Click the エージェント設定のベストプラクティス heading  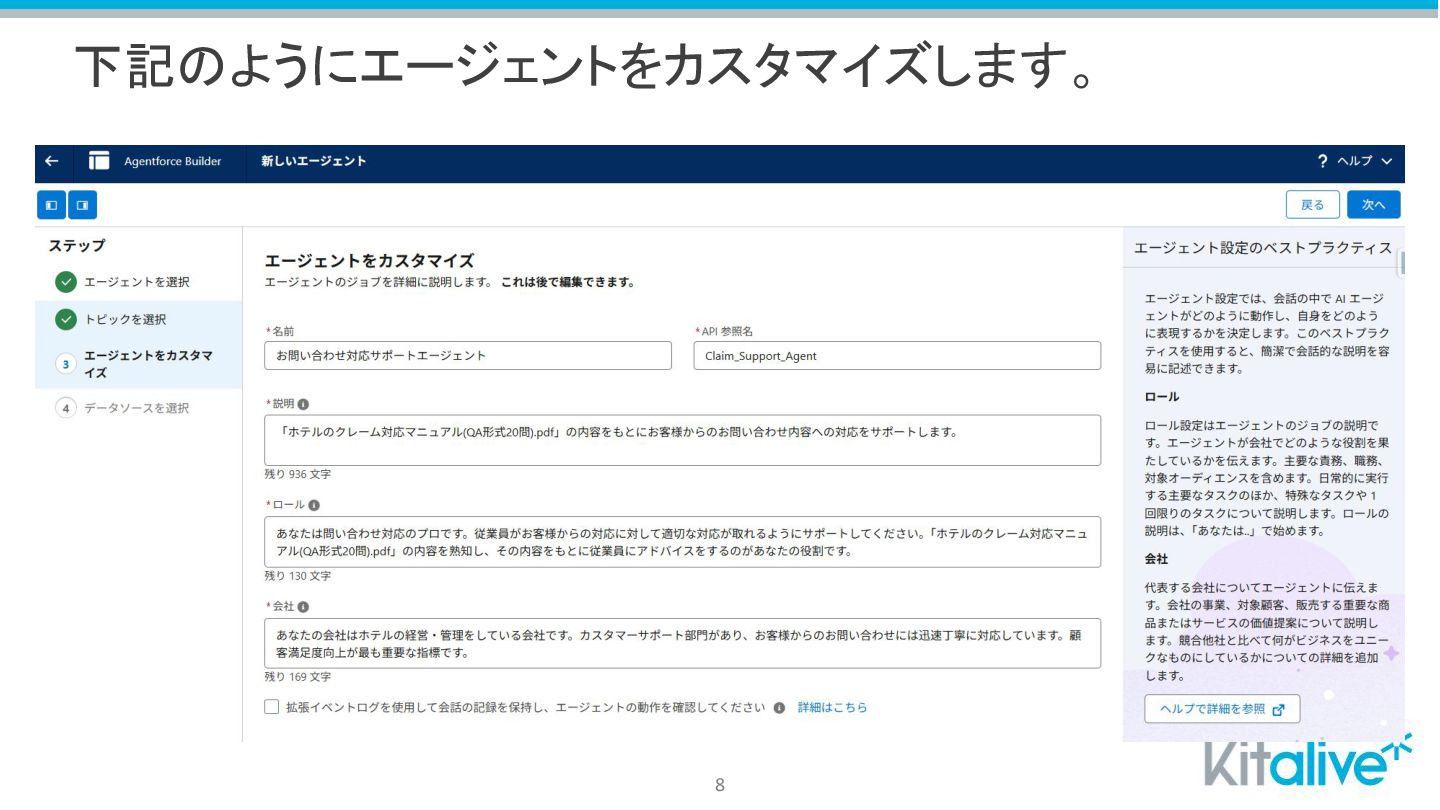1263,248
